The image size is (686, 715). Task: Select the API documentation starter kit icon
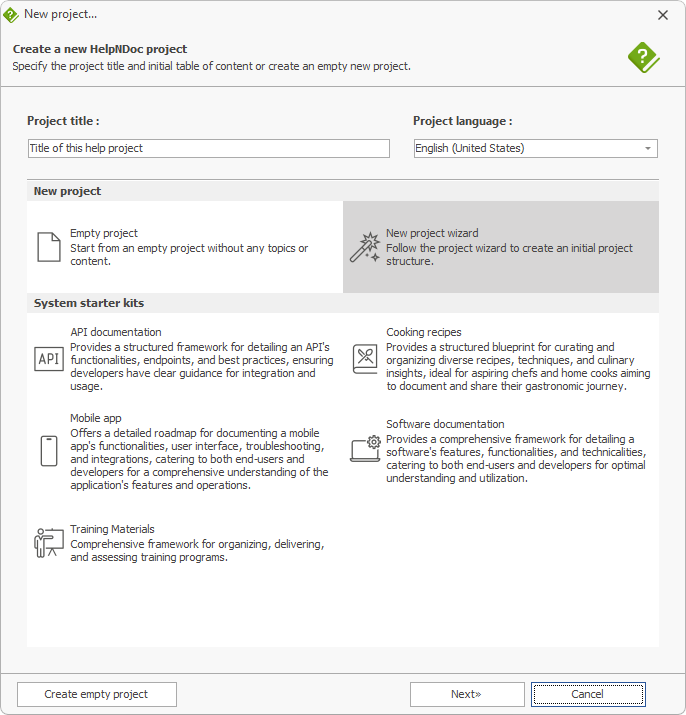(49, 359)
